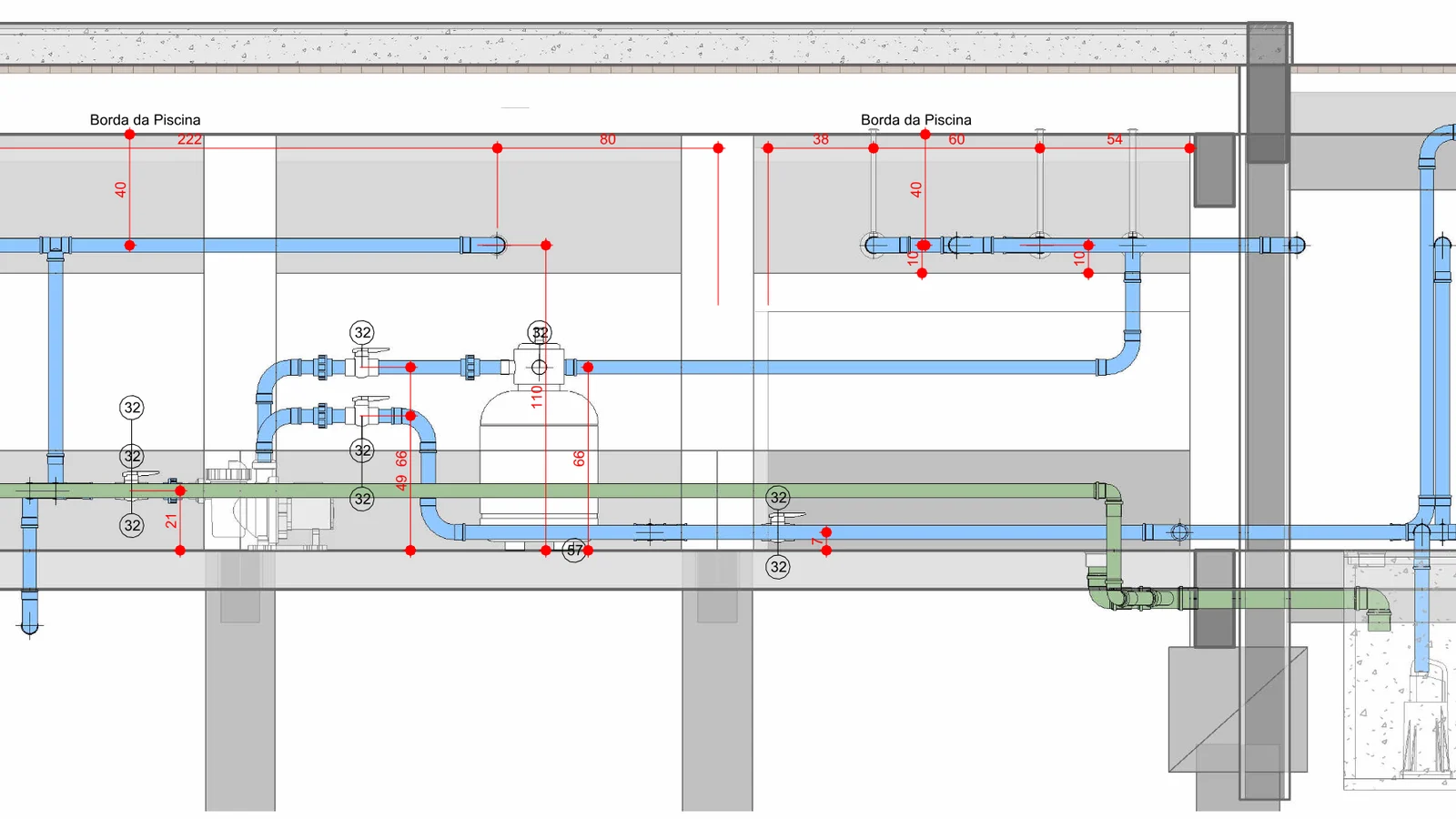Select the 60 dimension value
Viewport: 1456px width, 819px height.
click(956, 139)
